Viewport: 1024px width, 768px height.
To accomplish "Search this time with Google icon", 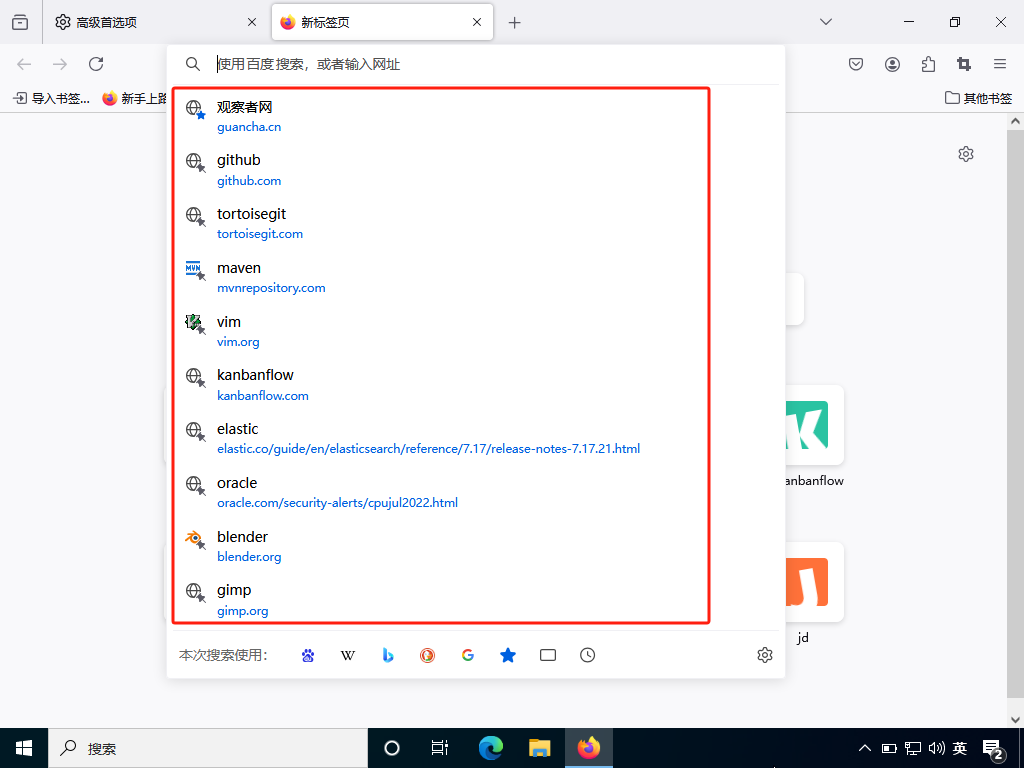I will click(468, 655).
